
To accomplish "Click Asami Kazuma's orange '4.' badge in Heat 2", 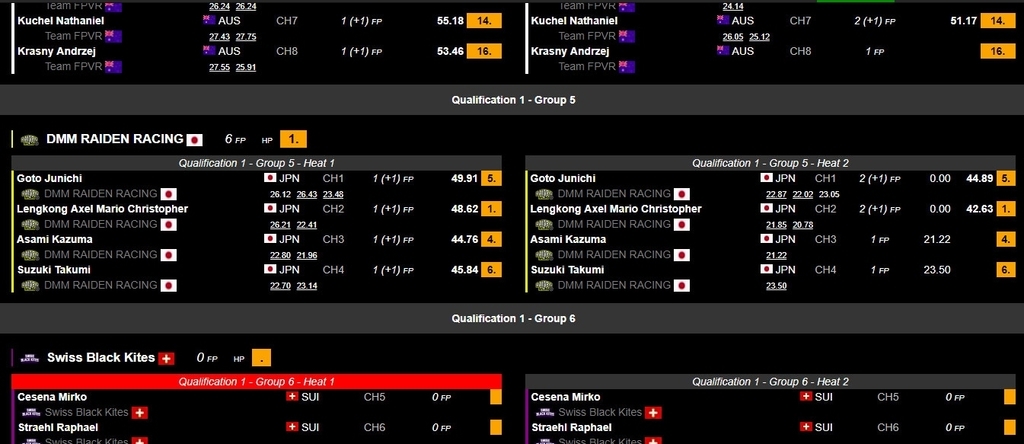I will (x=1006, y=239).
